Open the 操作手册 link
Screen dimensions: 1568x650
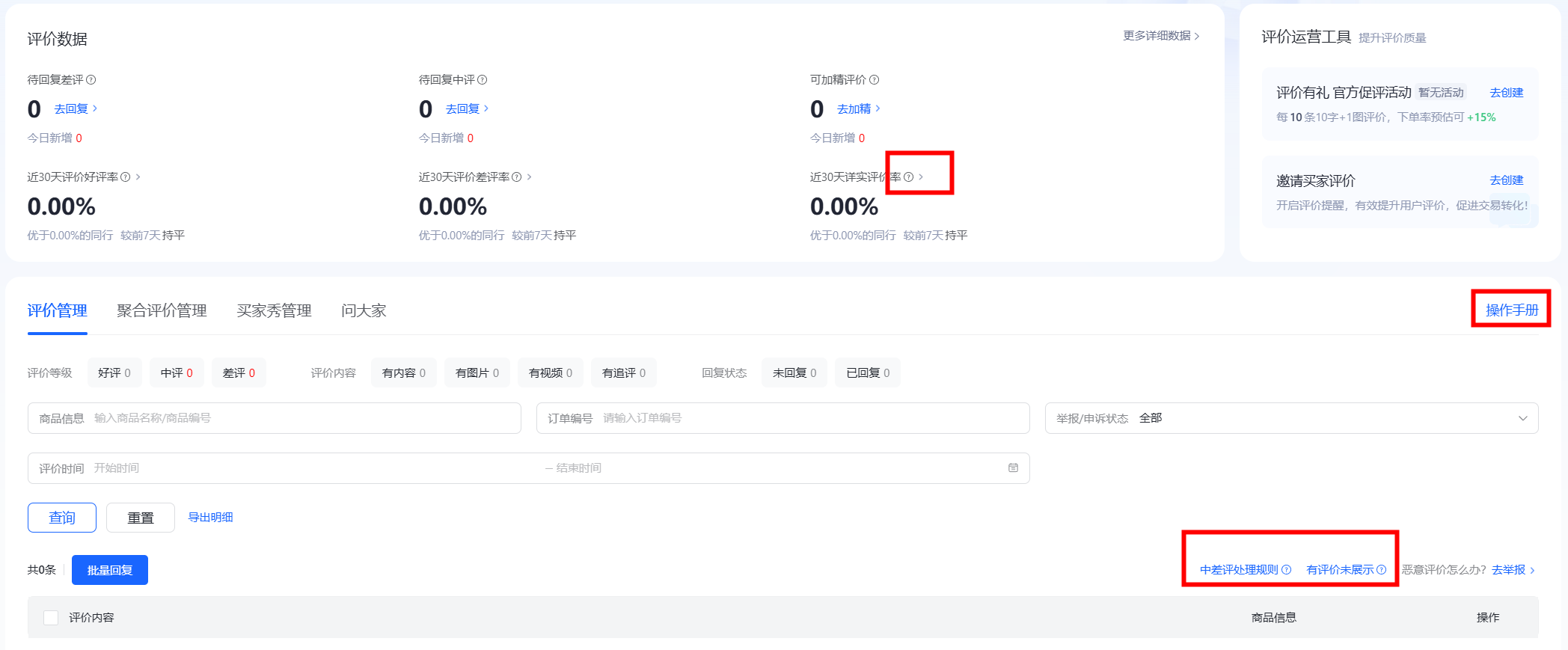[x=1511, y=310]
